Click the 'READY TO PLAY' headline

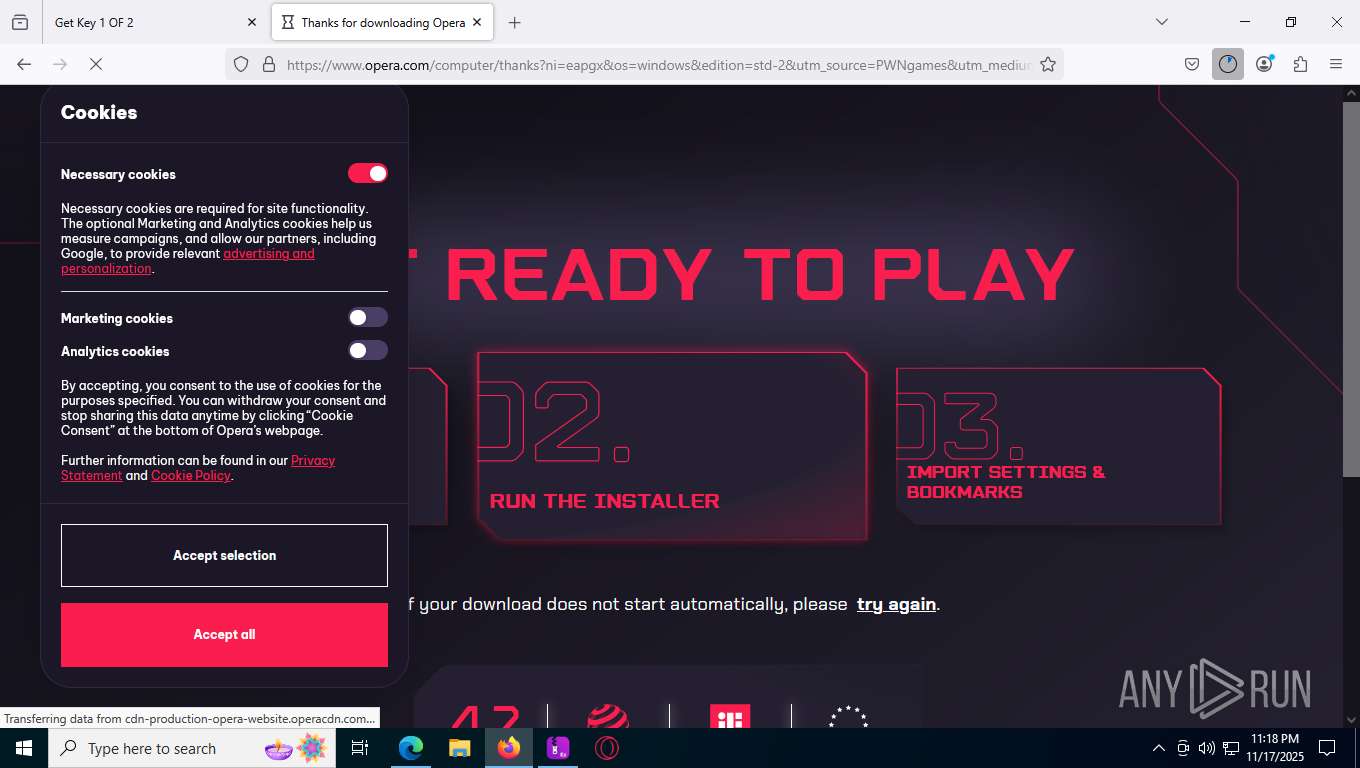[x=760, y=274]
